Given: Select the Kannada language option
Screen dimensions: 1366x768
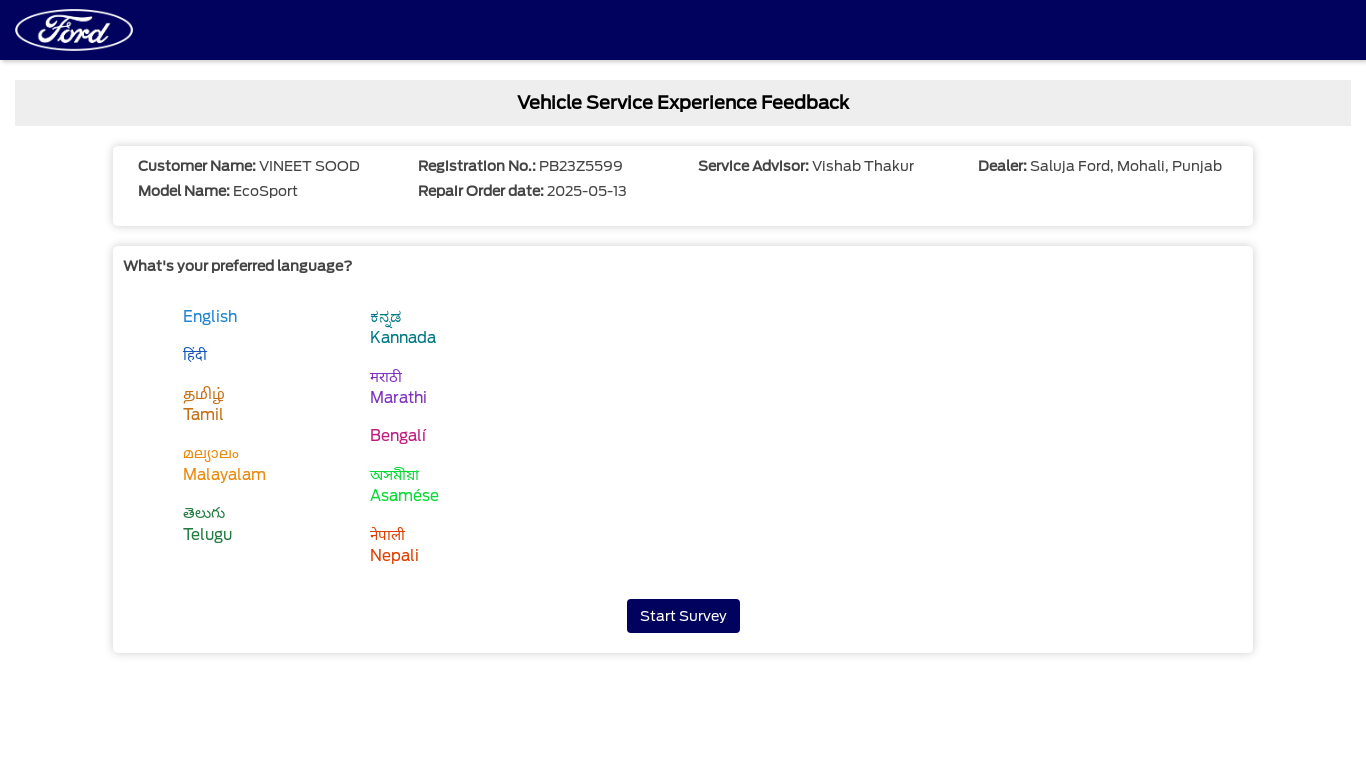Looking at the screenshot, I should pos(403,327).
